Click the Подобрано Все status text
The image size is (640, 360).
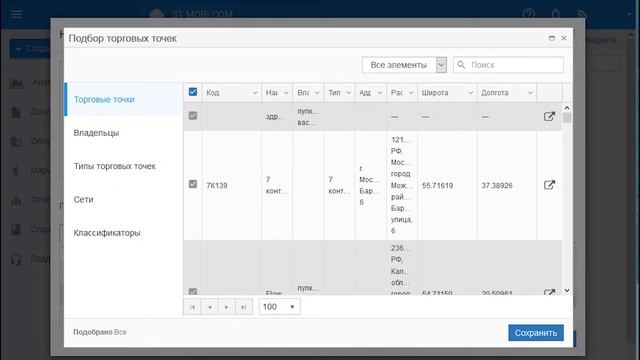click(100, 332)
